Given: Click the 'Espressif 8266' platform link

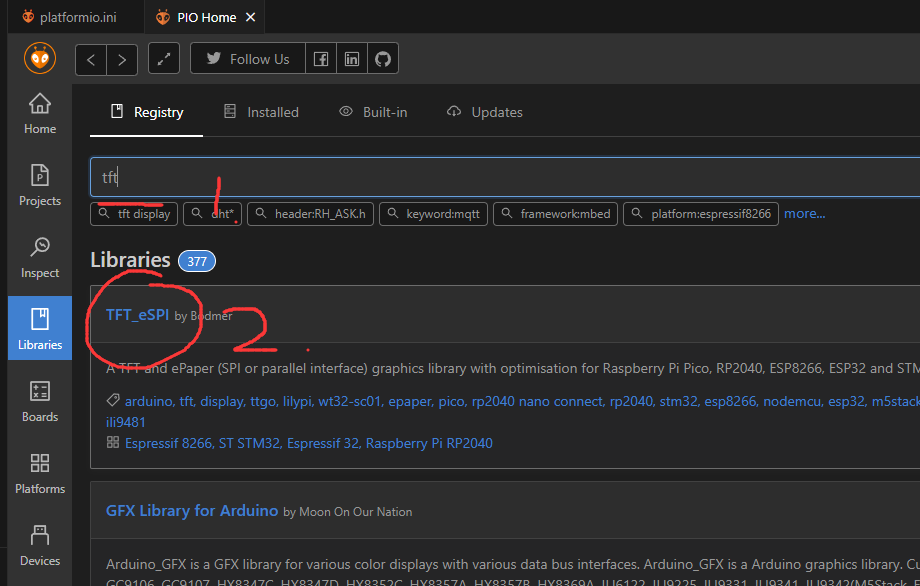Looking at the screenshot, I should (x=168, y=443).
